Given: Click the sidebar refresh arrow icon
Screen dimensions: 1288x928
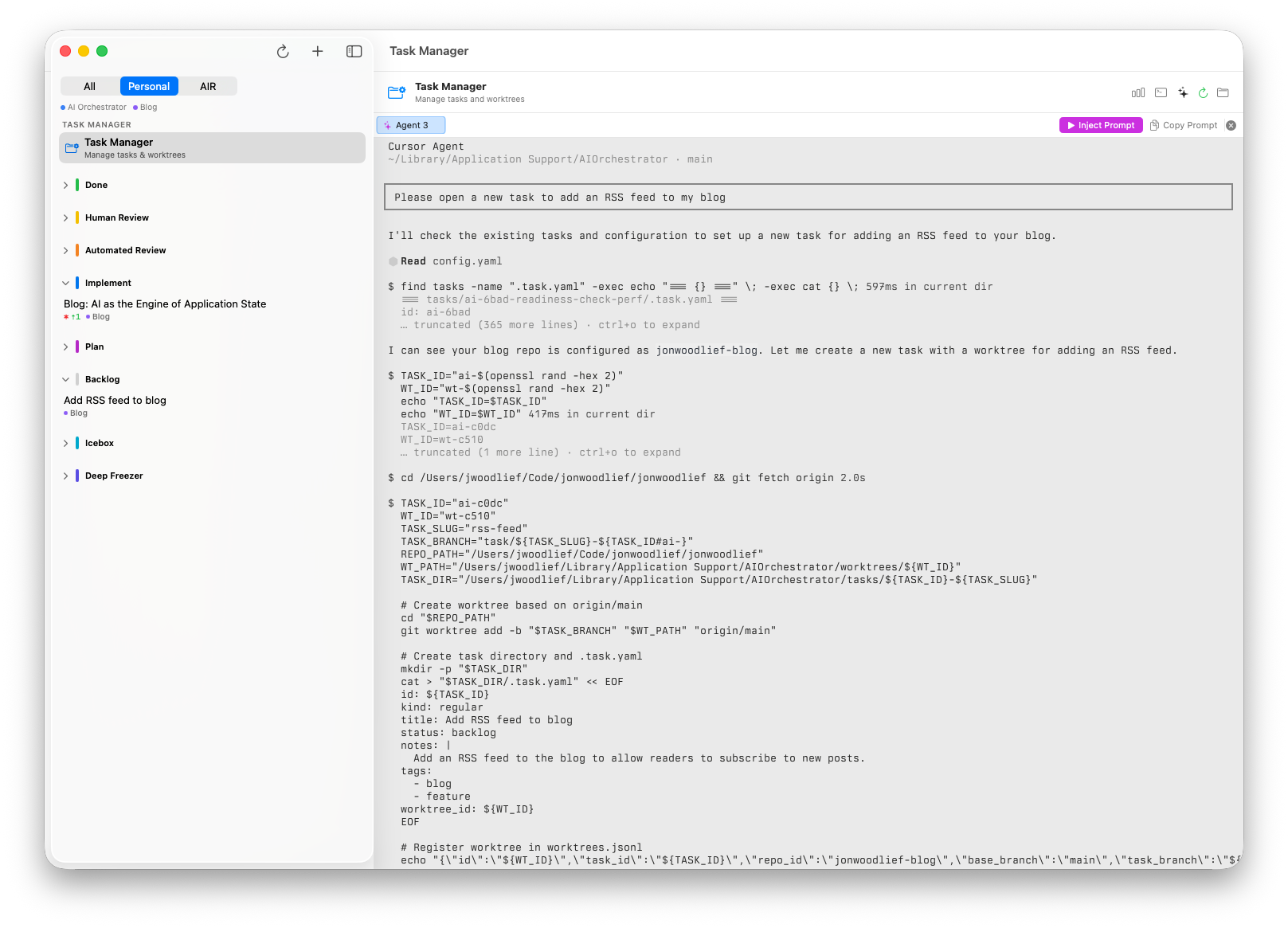Looking at the screenshot, I should click(283, 52).
